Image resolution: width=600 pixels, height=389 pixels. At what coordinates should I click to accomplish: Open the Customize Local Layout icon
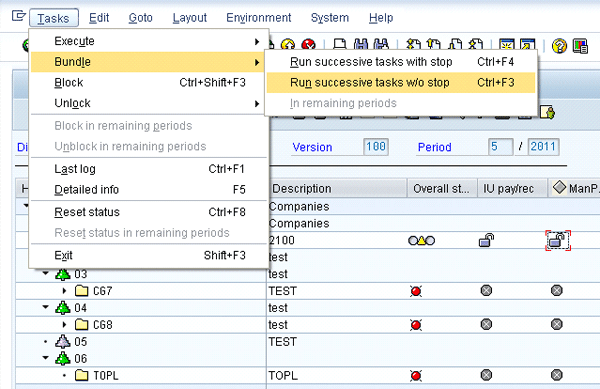pyautogui.click(x=580, y=46)
